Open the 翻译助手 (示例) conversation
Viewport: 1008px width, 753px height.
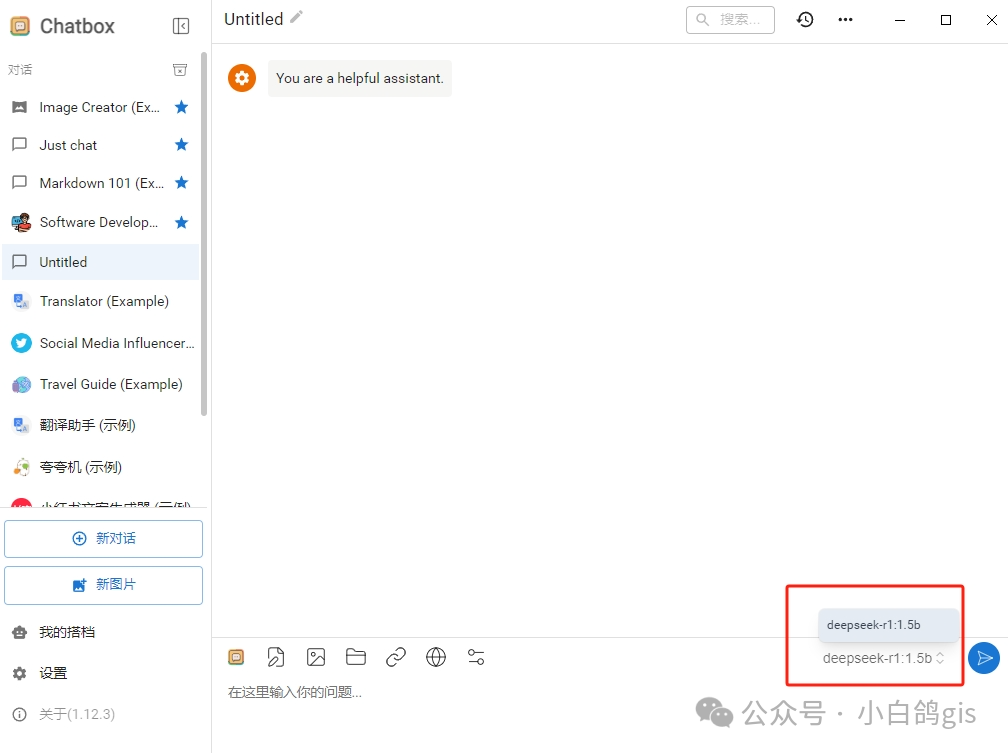tap(101, 425)
